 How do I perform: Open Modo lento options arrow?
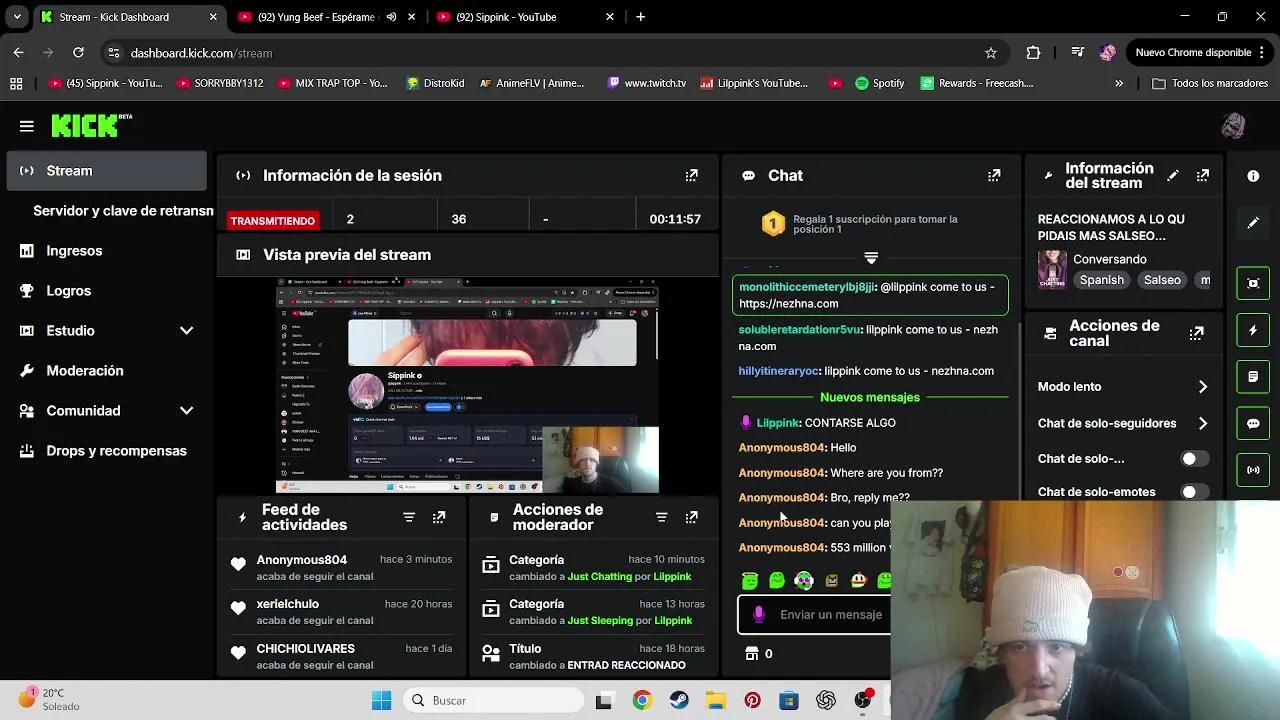pyautogui.click(x=1203, y=387)
